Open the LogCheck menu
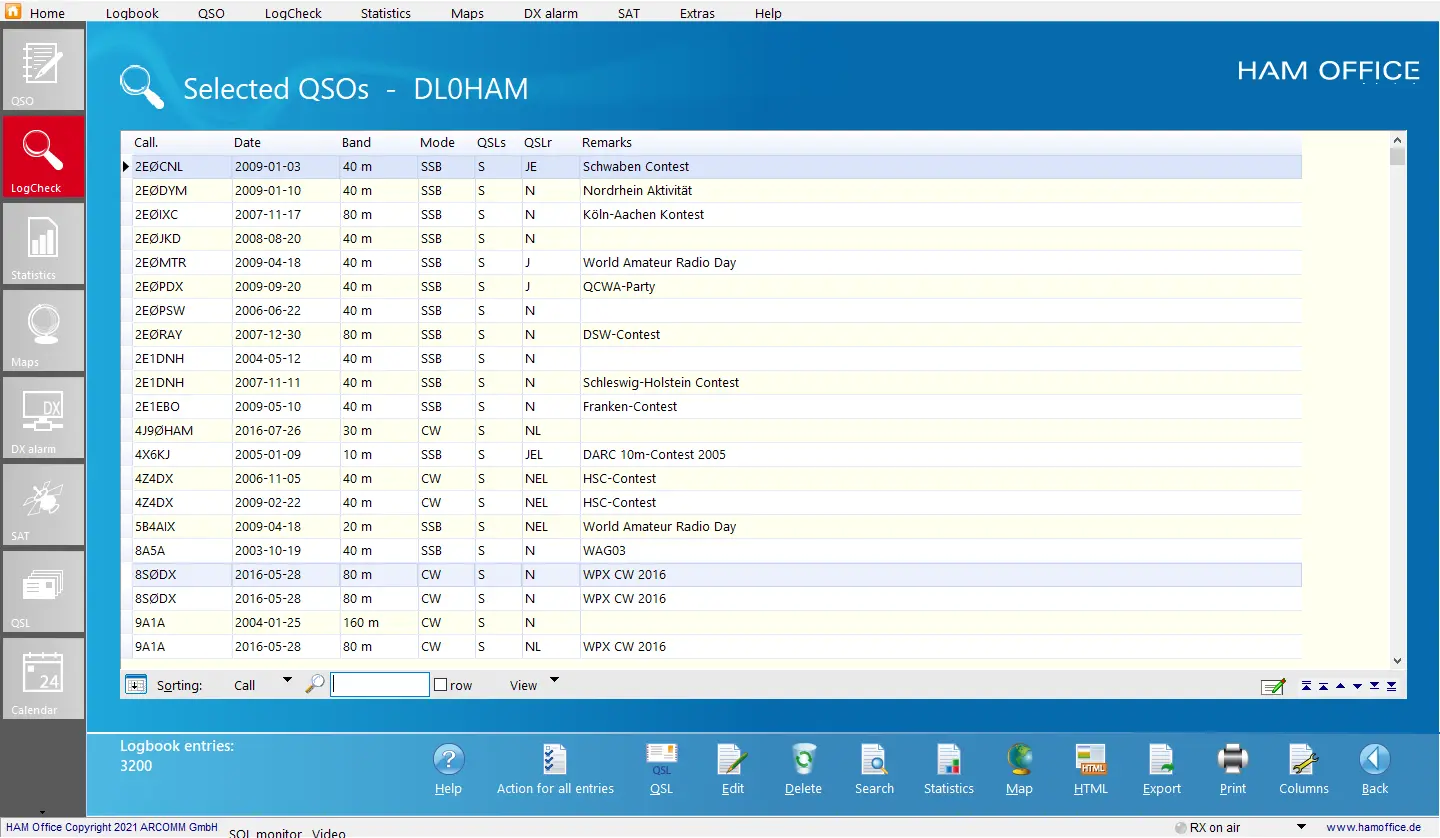 [x=292, y=14]
